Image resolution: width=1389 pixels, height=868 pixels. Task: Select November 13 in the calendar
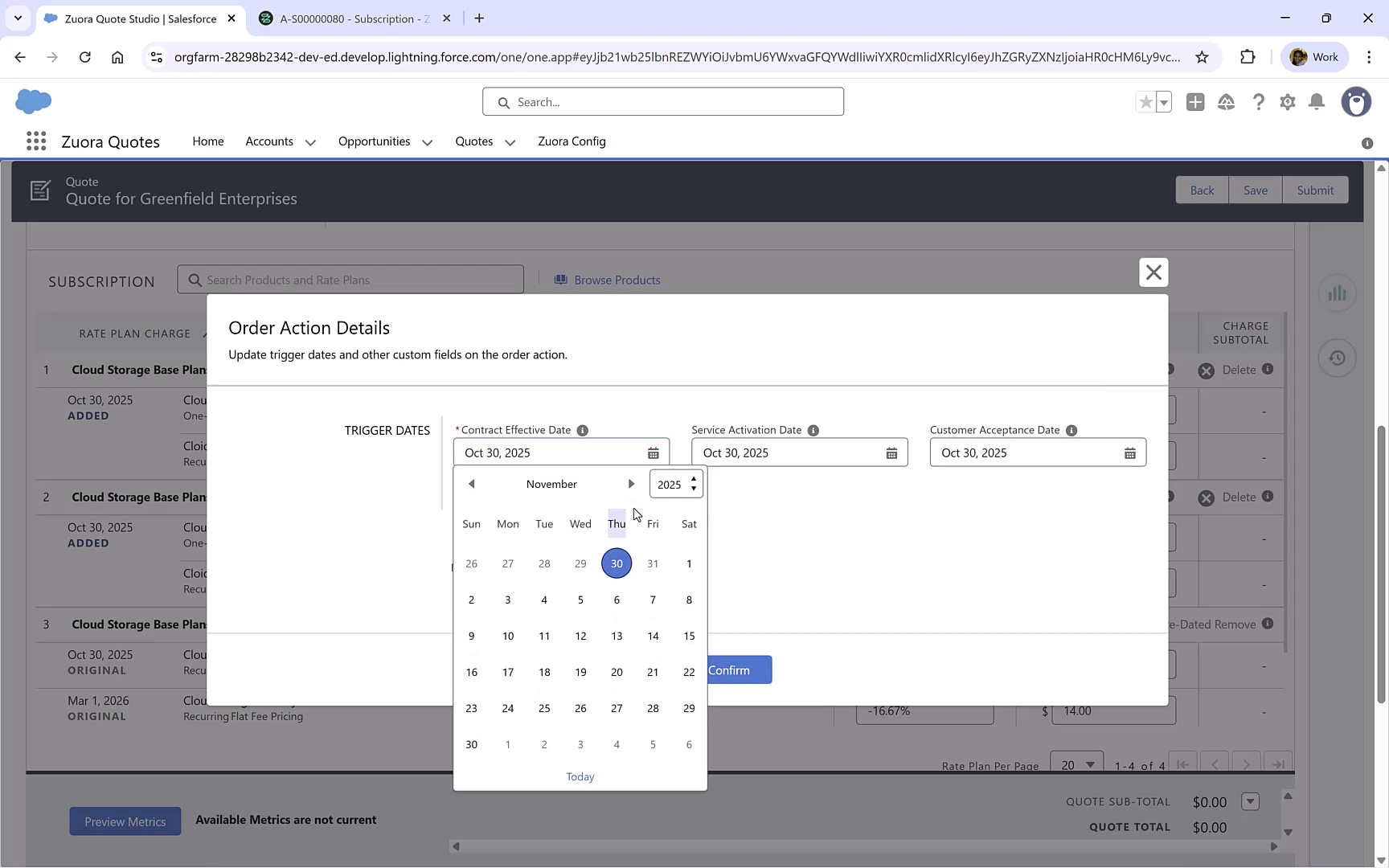click(x=617, y=636)
